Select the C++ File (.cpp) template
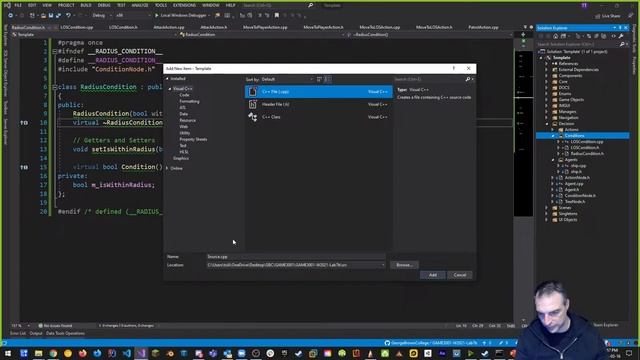Screen dimensions: 640x360 pos(319,91)
